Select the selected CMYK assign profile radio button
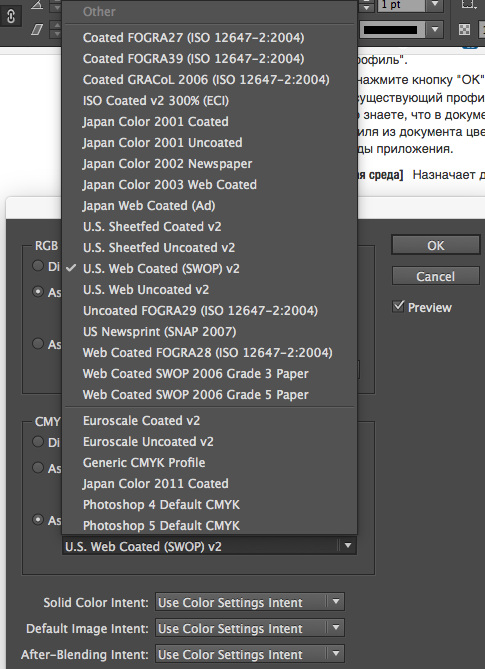The width and height of the screenshot is (485, 669). (38, 520)
